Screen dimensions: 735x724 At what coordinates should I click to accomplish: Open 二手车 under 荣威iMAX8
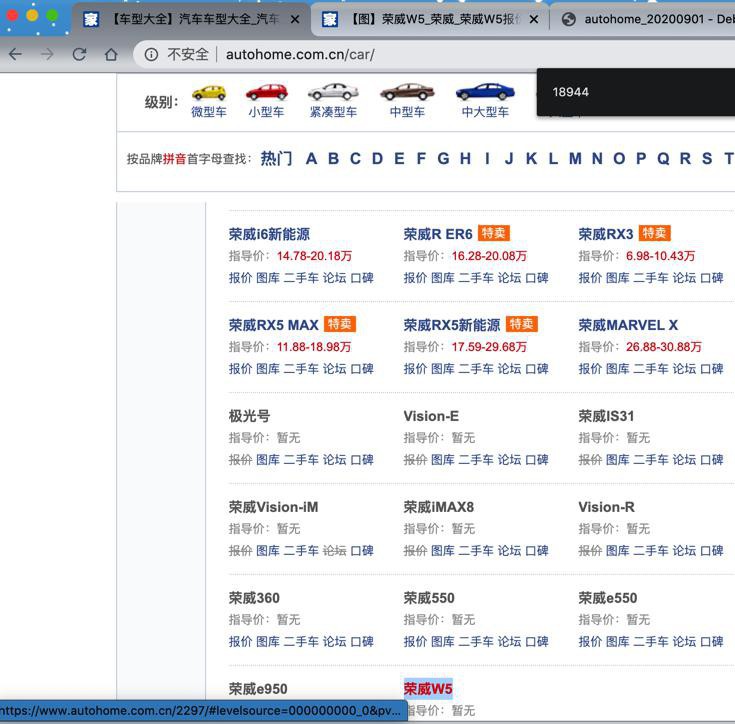click(x=476, y=551)
